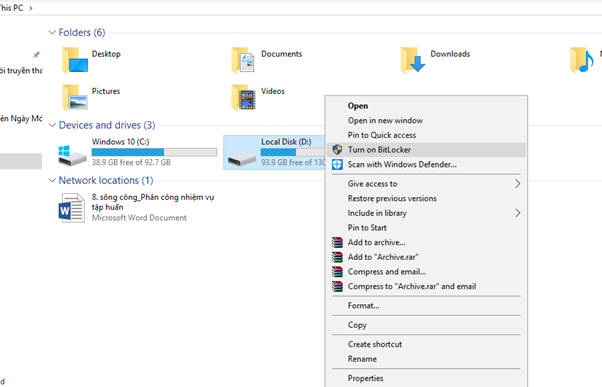Image resolution: width=602 pixels, height=387 pixels.
Task: Click WinRAR icon beside Compress to "Archive.rar" and email
Action: click(x=337, y=286)
